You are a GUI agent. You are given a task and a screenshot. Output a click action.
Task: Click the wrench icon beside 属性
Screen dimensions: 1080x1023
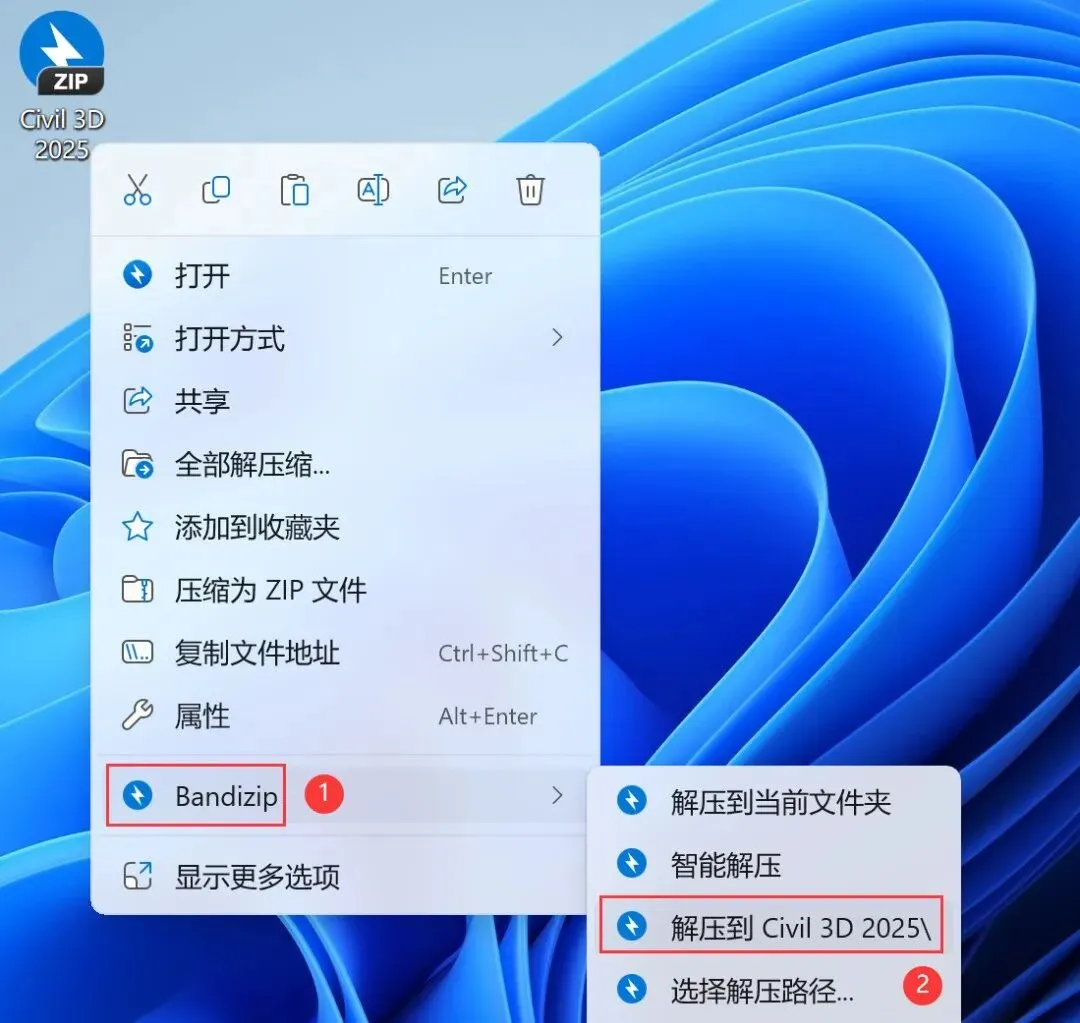[138, 715]
